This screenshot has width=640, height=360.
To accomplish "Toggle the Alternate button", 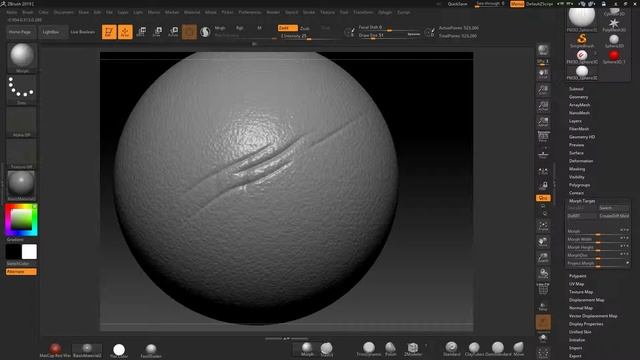I will tap(21, 272).
